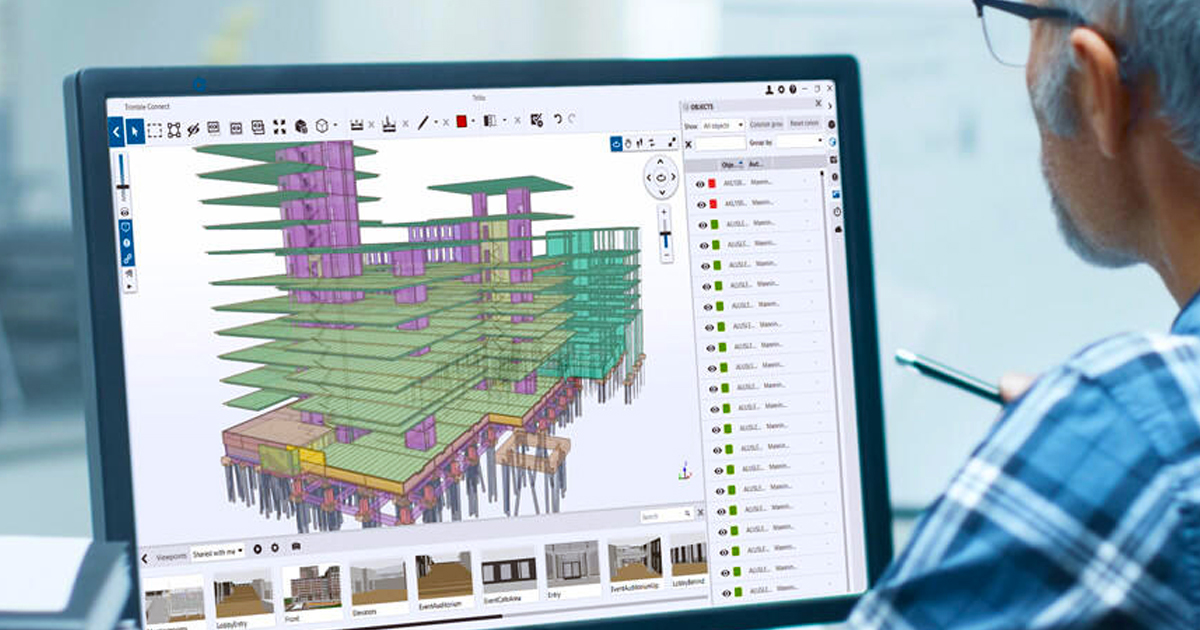Click the camera icon in Viewpoints bar
The width and height of the screenshot is (1200, 630).
(x=296, y=546)
